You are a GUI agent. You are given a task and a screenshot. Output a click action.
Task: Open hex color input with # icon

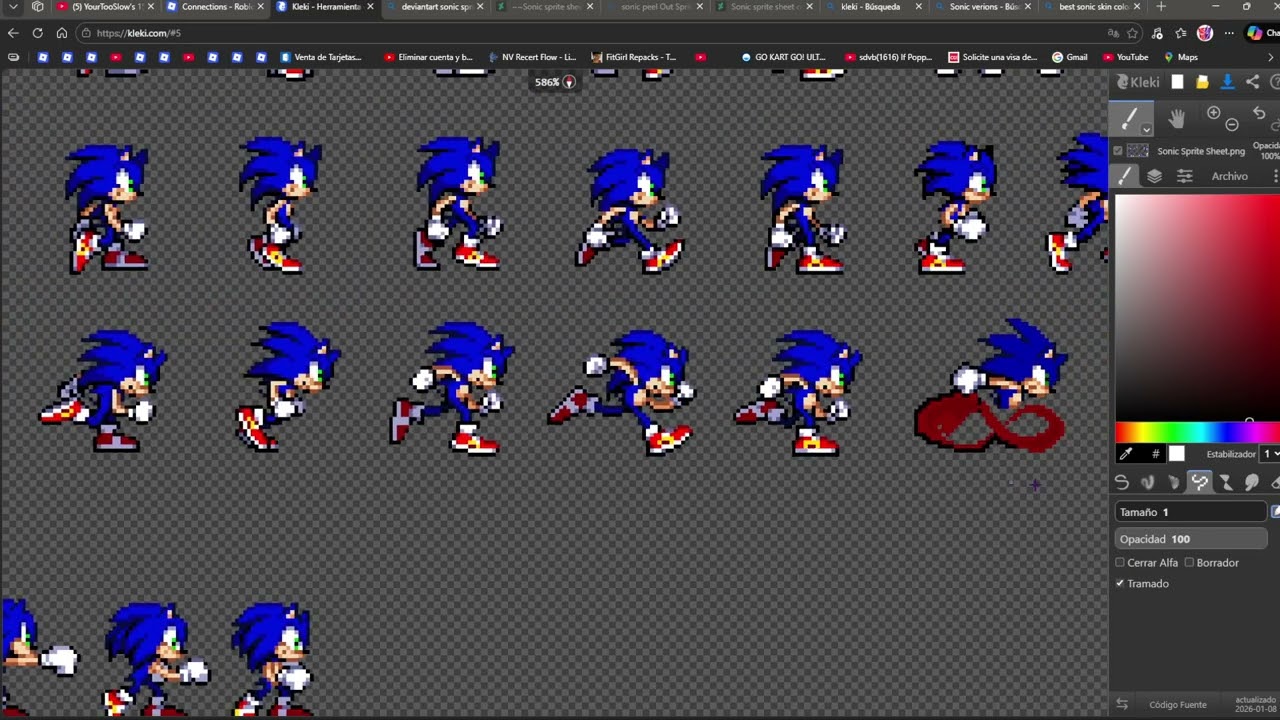pyautogui.click(x=1155, y=454)
